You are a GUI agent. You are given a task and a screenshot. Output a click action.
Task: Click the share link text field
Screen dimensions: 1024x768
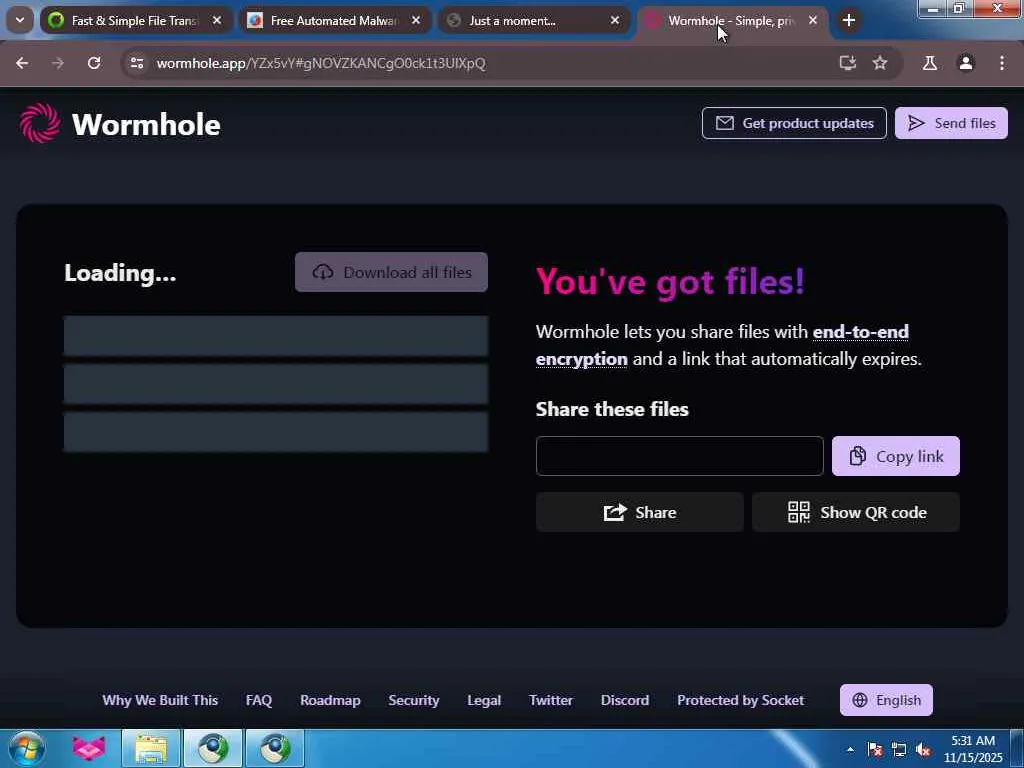click(679, 456)
